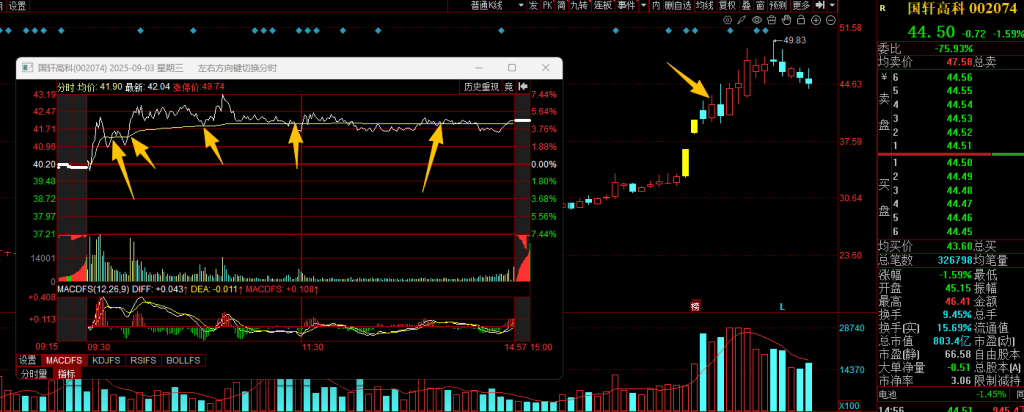The width and height of the screenshot is (1024, 412).
Task: Click the yellow limit-up candlestick on K-line chart
Action: (686, 162)
